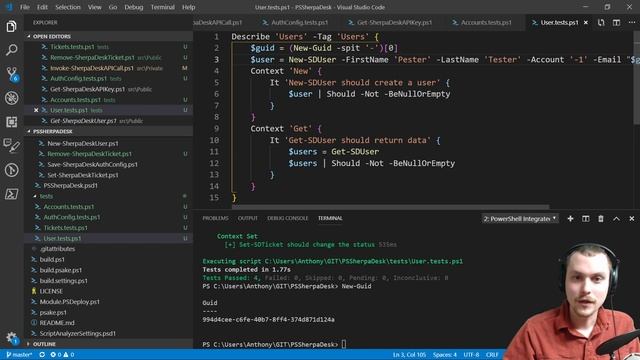The image size is (640, 360).
Task: Open Source Control view with badge
Action: pos(11,74)
